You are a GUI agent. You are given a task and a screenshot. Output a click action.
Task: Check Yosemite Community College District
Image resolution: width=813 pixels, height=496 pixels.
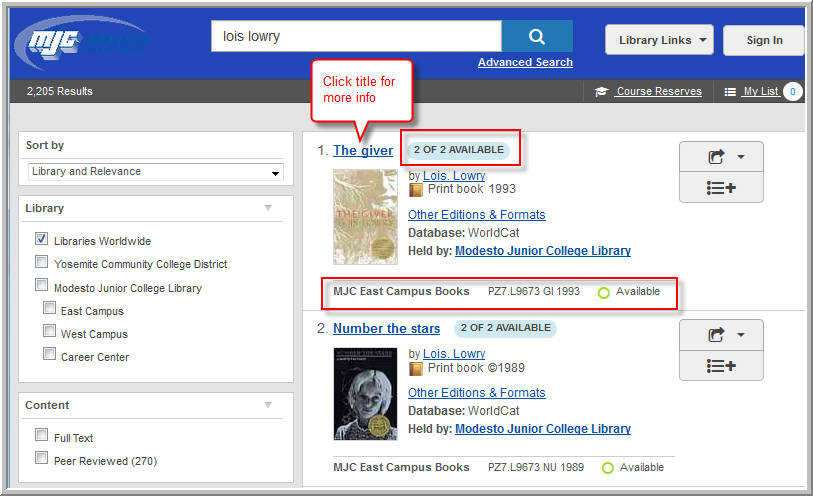(x=41, y=262)
